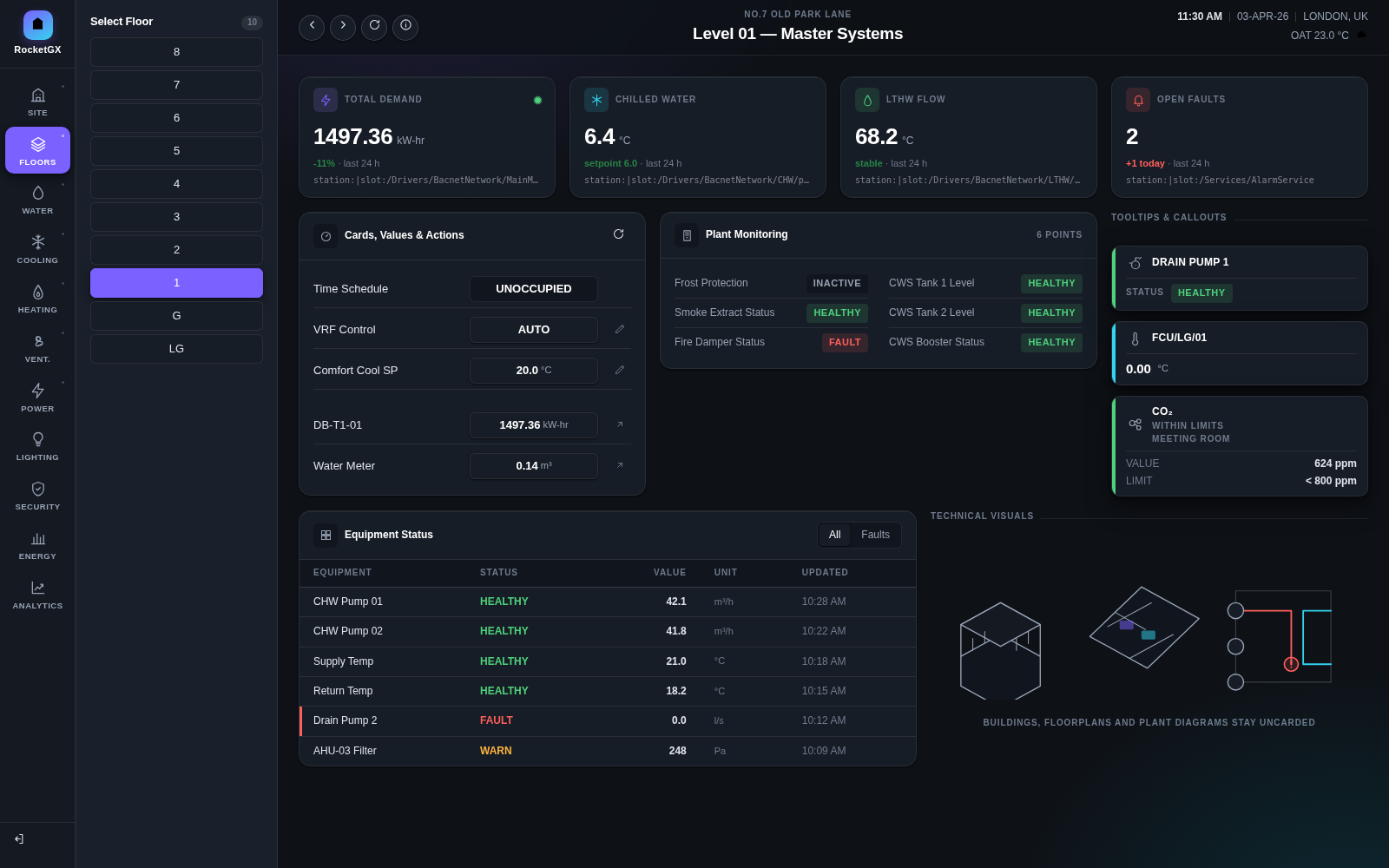
Task: Open the Power section in sidebar
Action: [37, 398]
